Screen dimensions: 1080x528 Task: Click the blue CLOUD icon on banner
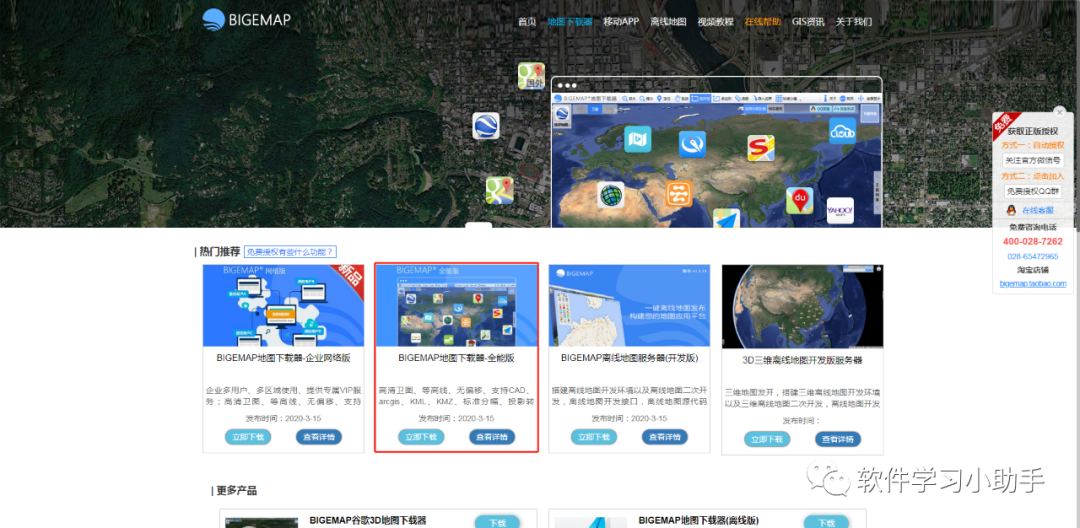pyautogui.click(x=842, y=131)
